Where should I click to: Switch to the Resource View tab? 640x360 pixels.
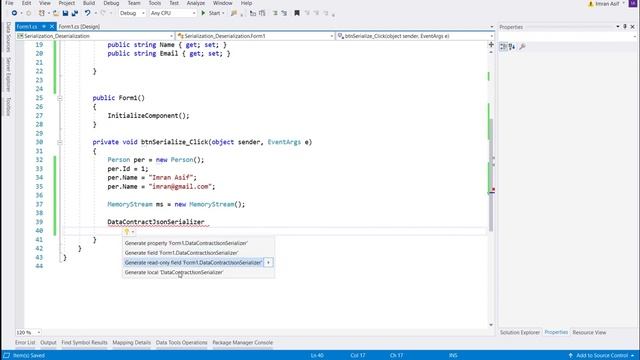point(589,333)
